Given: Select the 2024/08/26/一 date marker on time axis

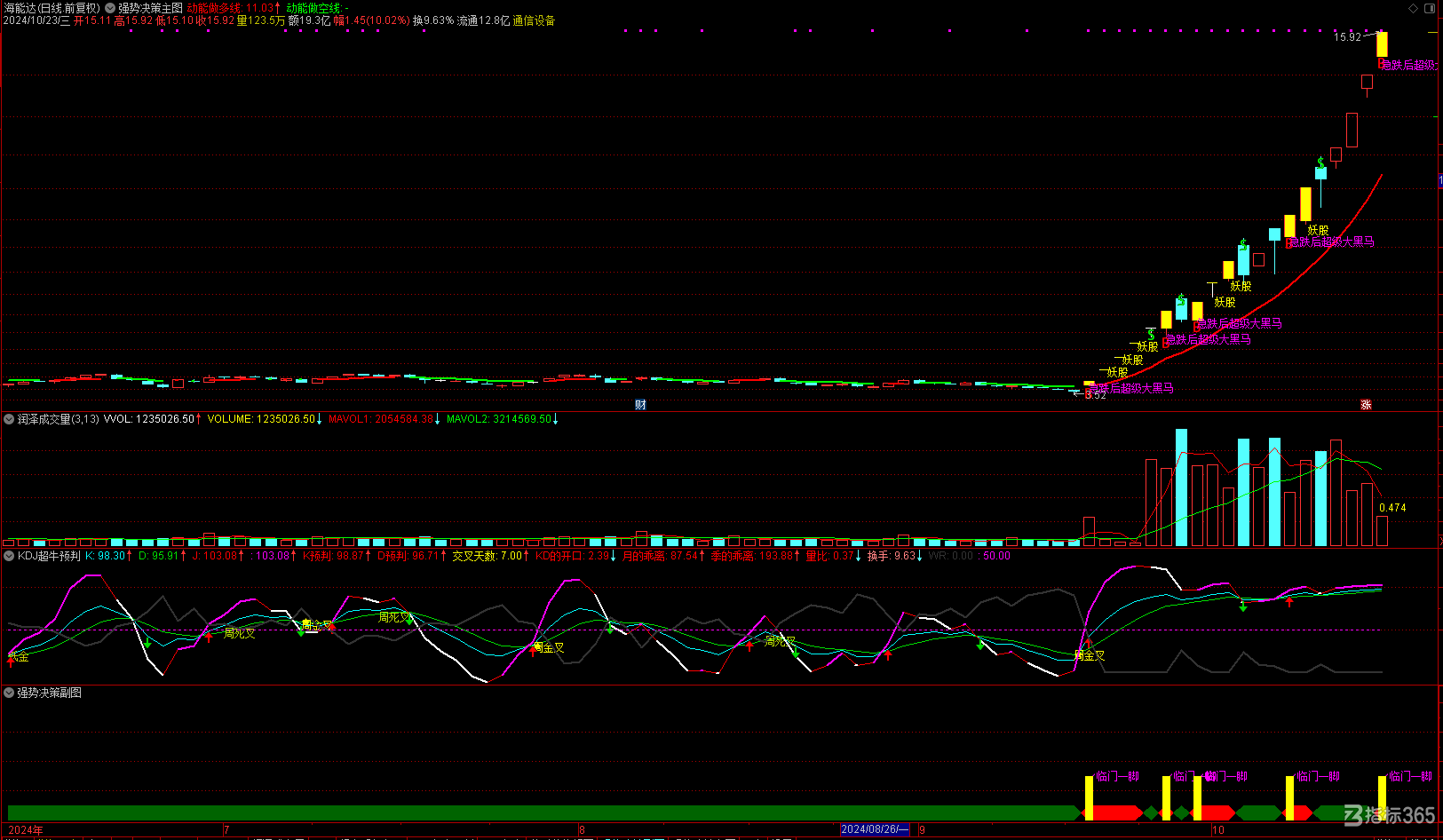Looking at the screenshot, I should point(875,829).
